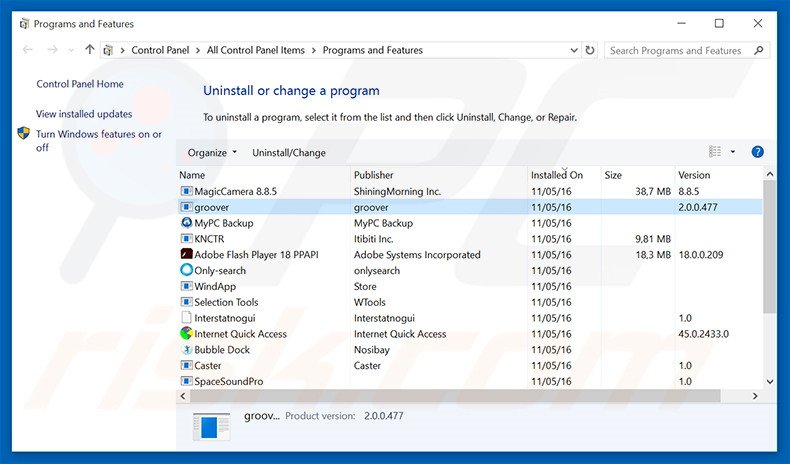Image resolution: width=790 pixels, height=464 pixels.
Task: Select the Bubble Dock name entry
Action: 222,350
